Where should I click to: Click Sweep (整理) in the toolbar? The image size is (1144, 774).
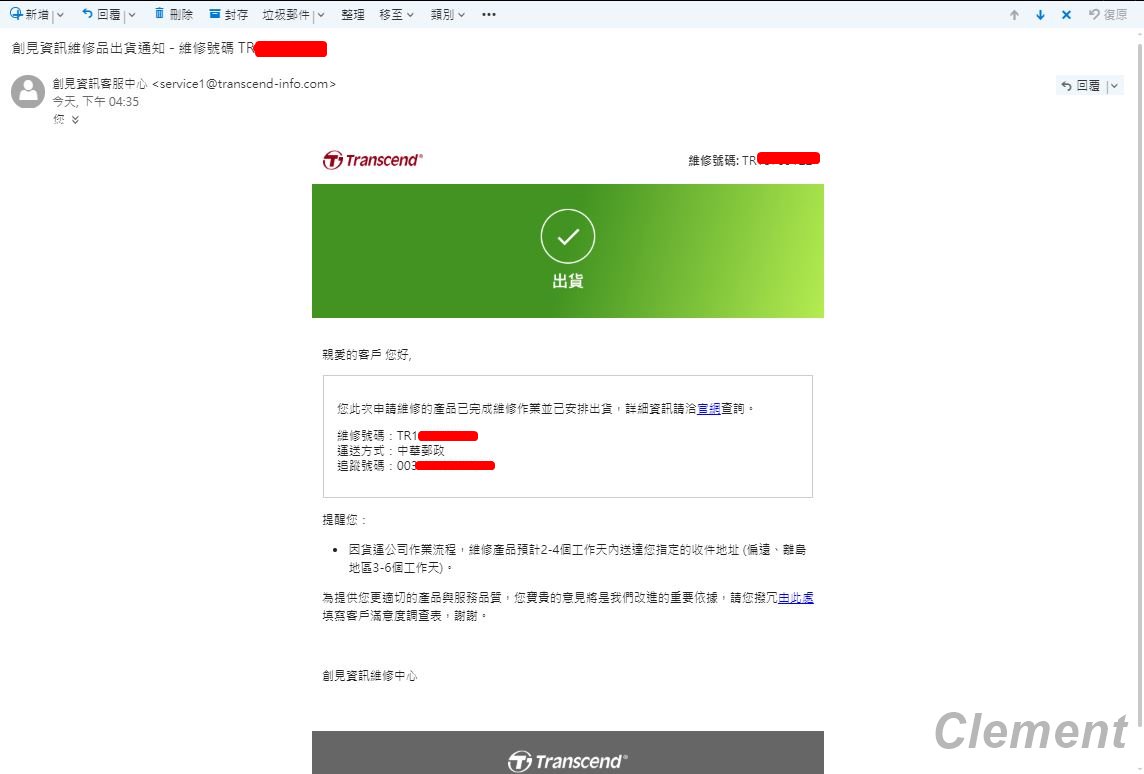352,15
